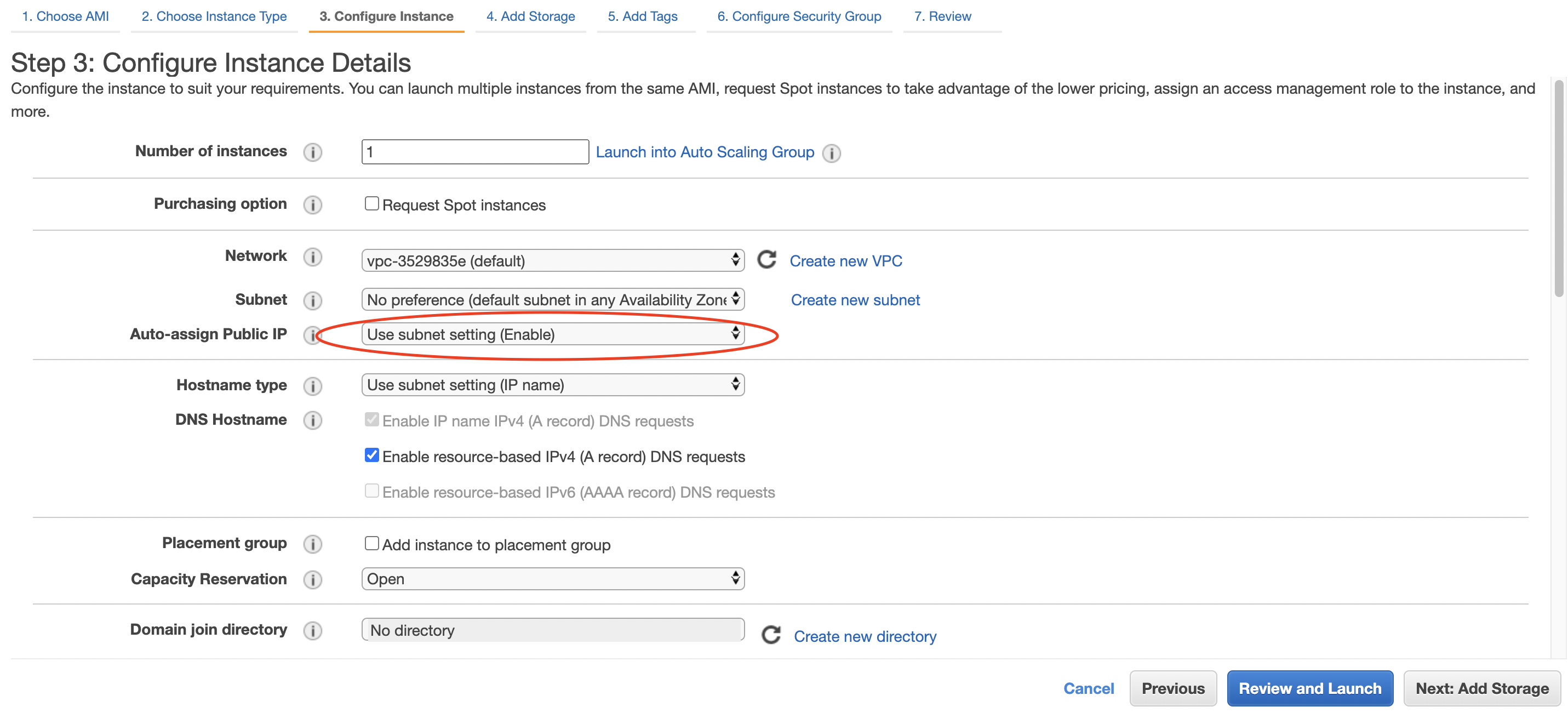Open the Subnet dropdown
The height and width of the screenshot is (718, 1568).
(x=552, y=299)
